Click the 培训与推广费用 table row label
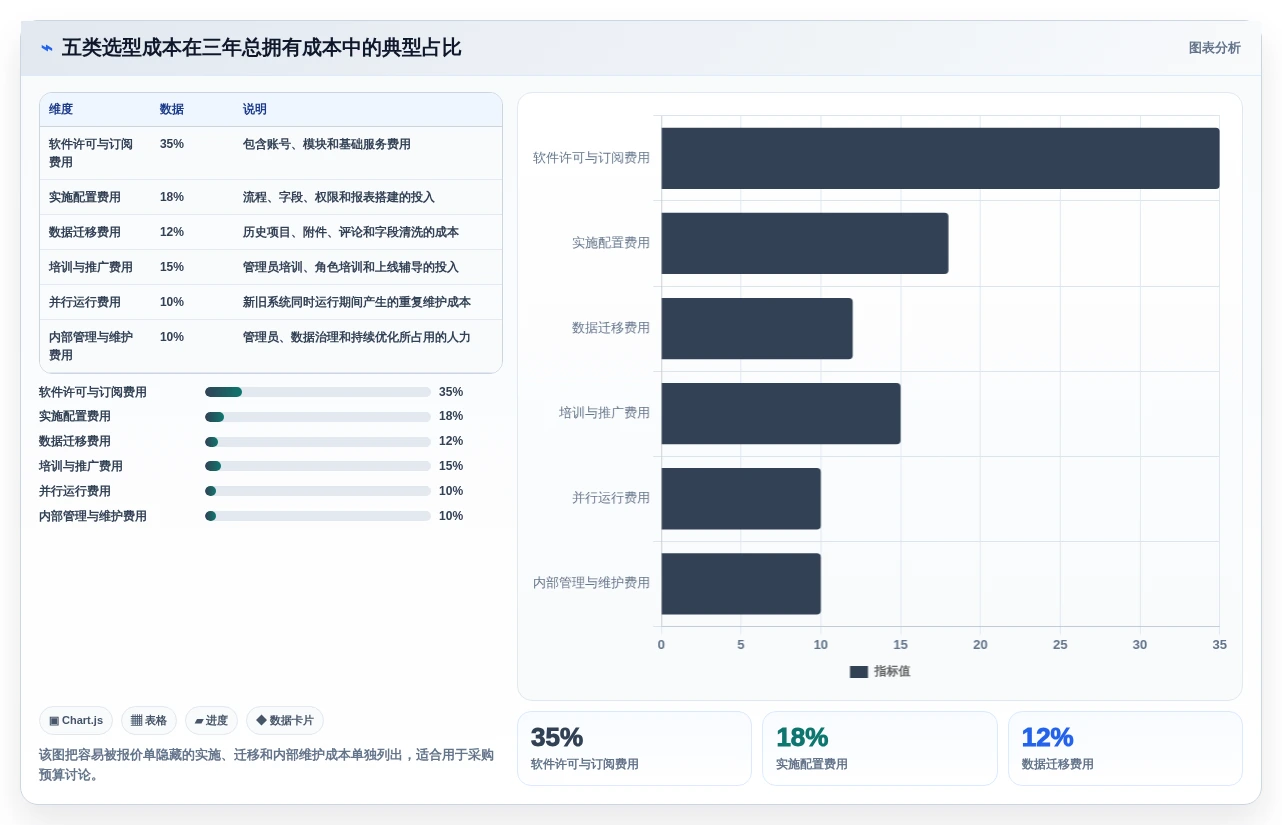 coord(91,267)
